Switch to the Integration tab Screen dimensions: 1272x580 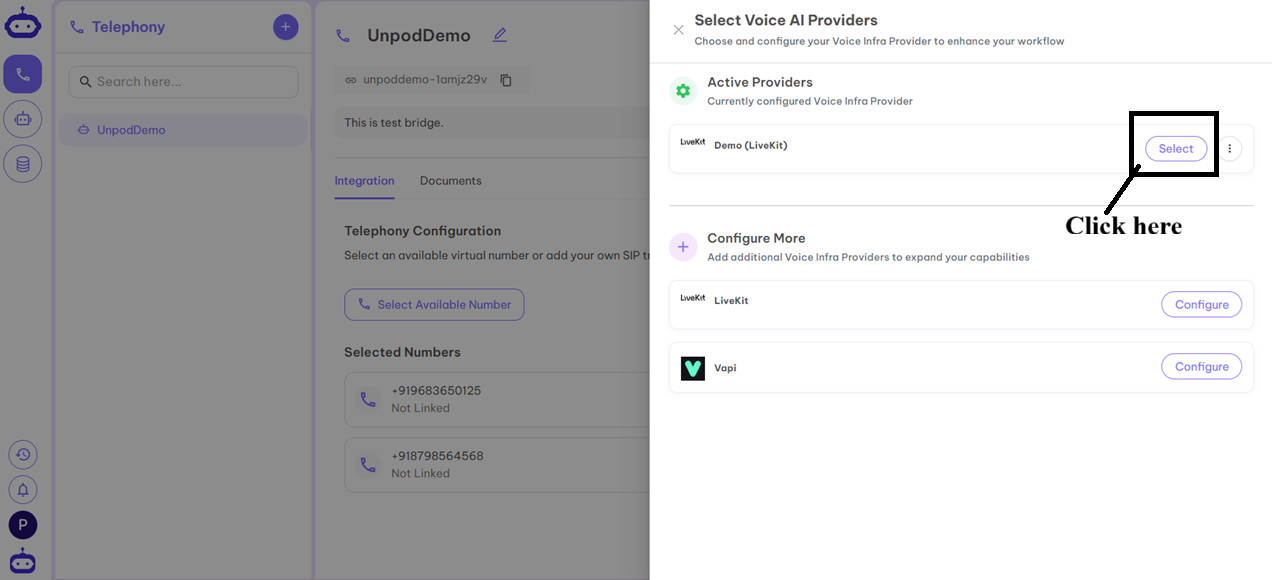364,181
